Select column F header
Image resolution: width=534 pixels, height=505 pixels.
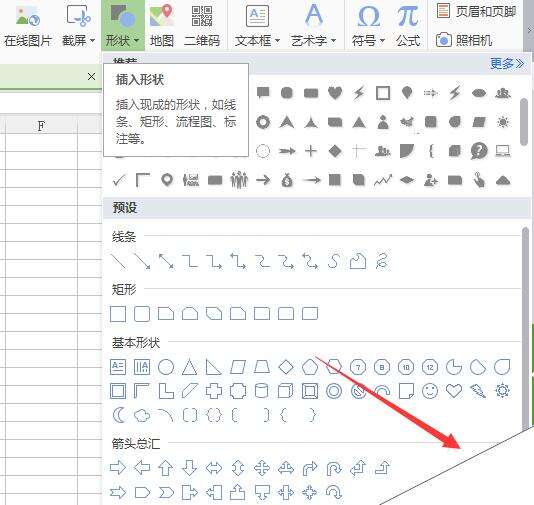click(41, 126)
